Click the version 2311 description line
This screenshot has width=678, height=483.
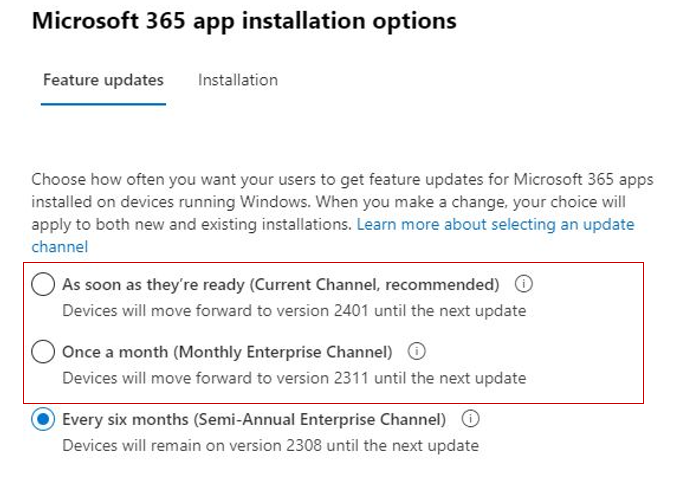[294, 378]
